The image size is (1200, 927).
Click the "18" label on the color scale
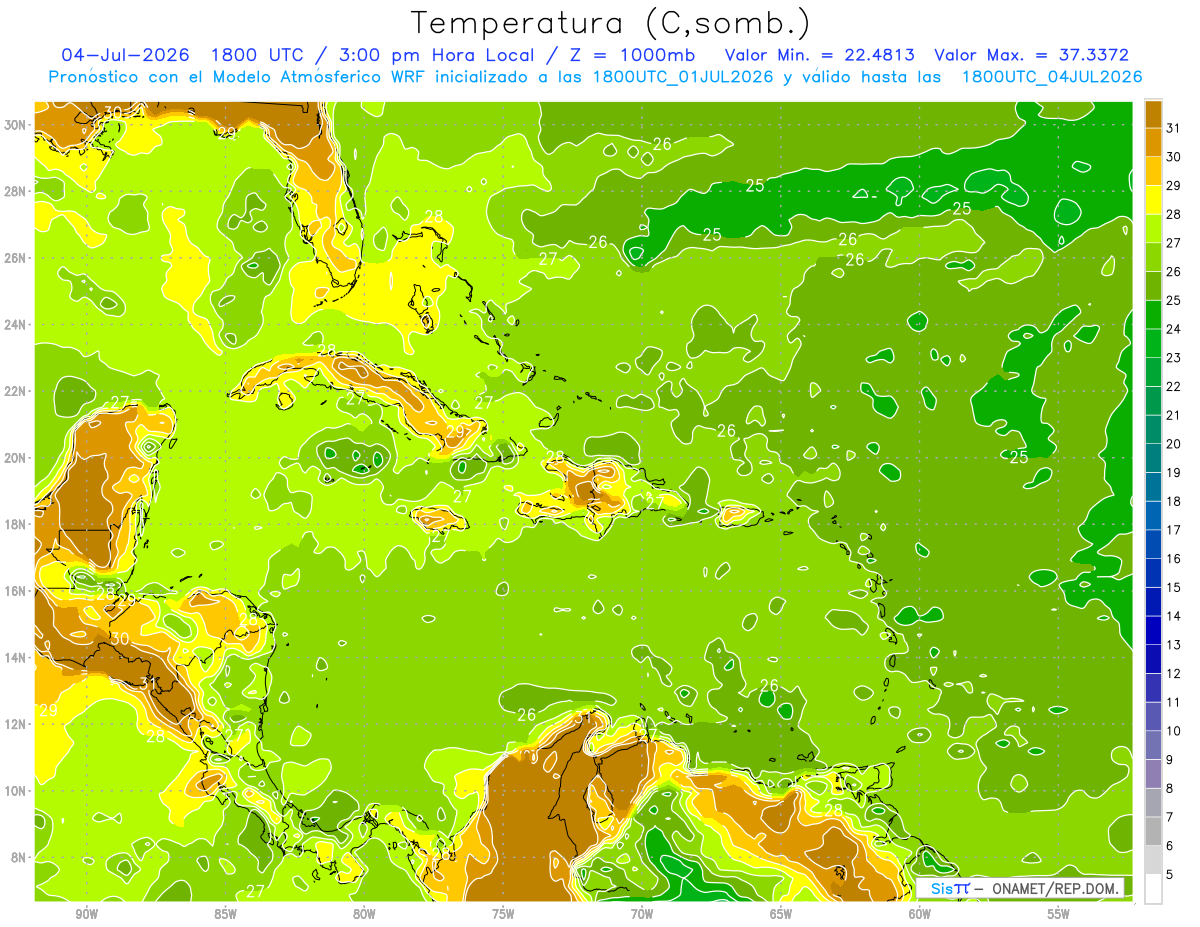(x=1174, y=501)
